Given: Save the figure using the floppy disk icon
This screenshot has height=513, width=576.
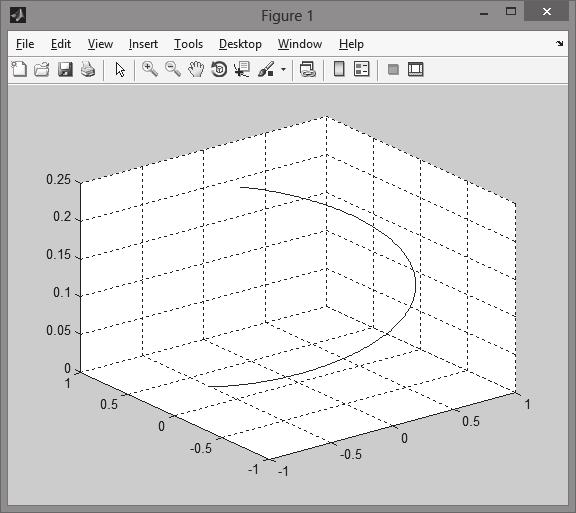Looking at the screenshot, I should click(x=65, y=69).
